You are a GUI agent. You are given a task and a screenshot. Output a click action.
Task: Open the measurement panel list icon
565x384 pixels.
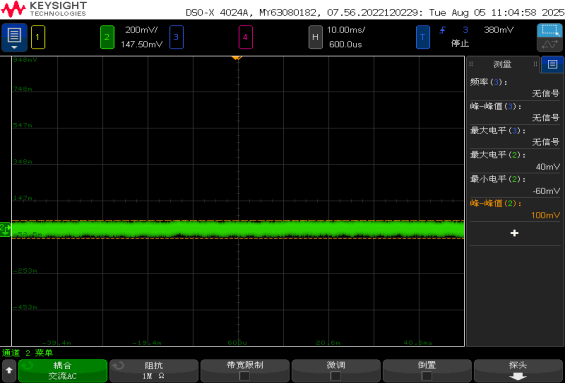point(552,64)
